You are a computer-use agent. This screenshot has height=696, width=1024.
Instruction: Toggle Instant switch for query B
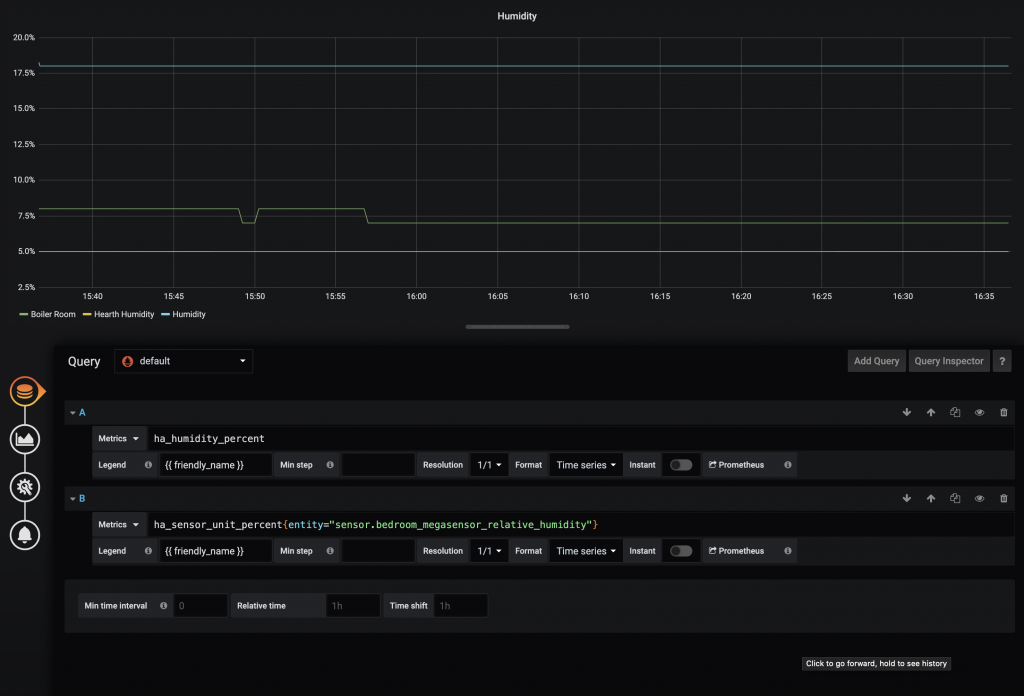(680, 551)
